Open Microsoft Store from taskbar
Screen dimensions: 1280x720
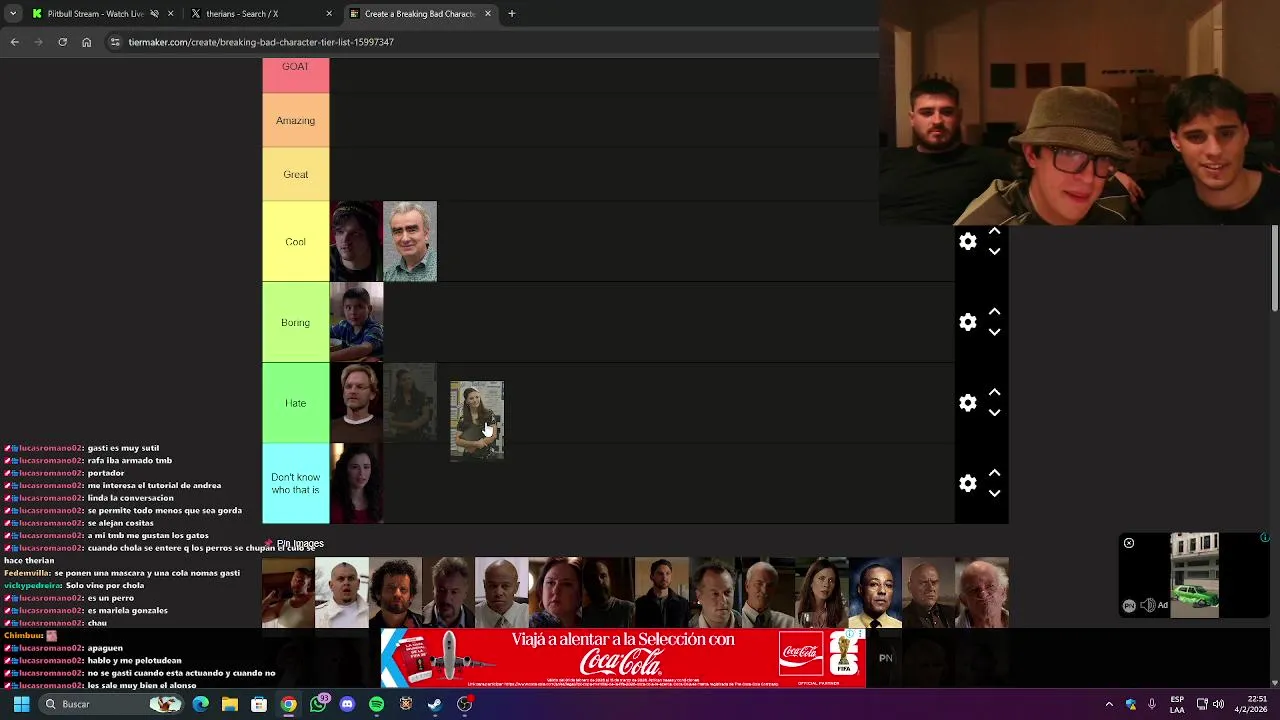[259, 704]
